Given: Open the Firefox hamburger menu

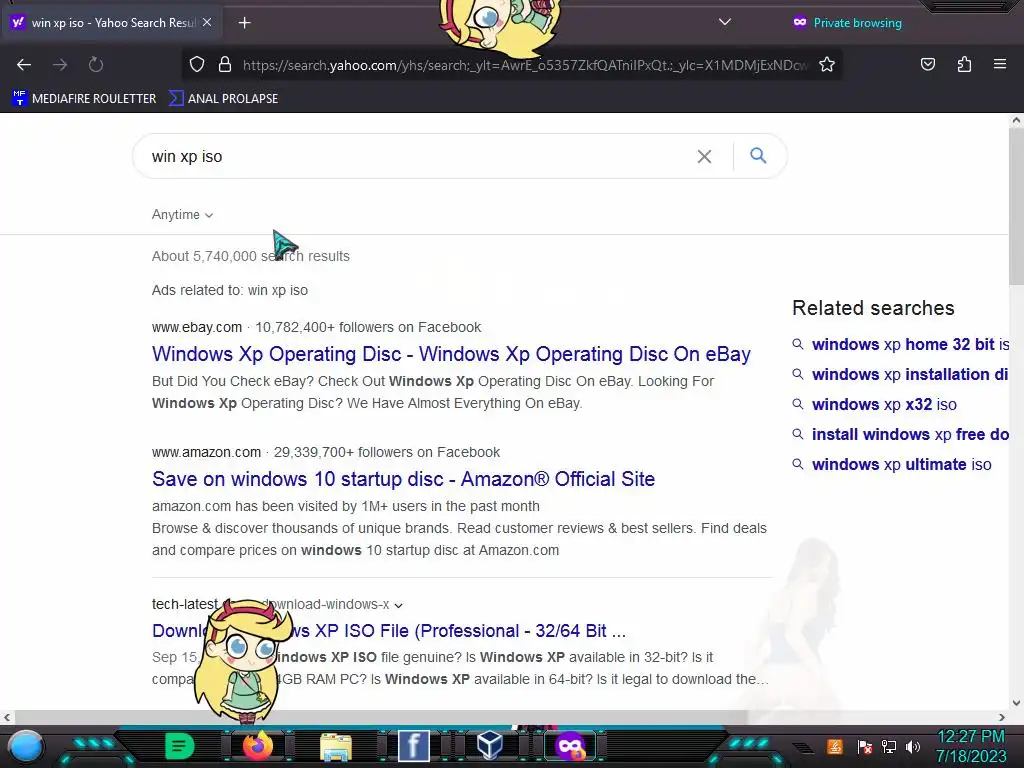Looking at the screenshot, I should click(x=1000, y=64).
